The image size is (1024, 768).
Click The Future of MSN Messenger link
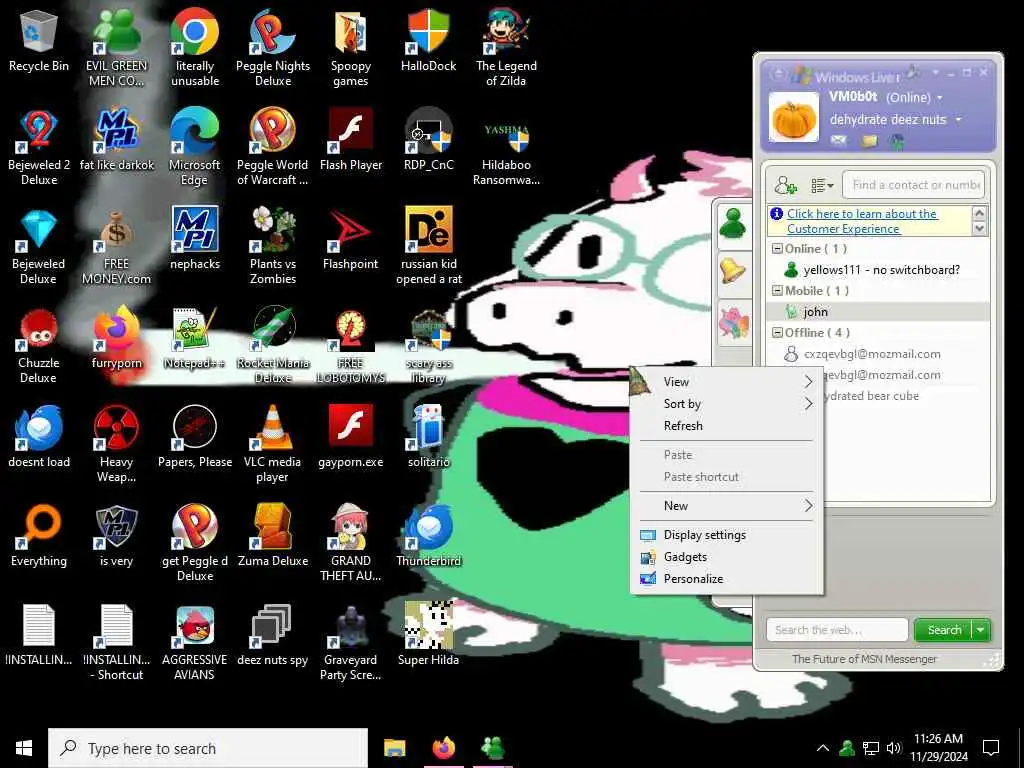click(864, 659)
